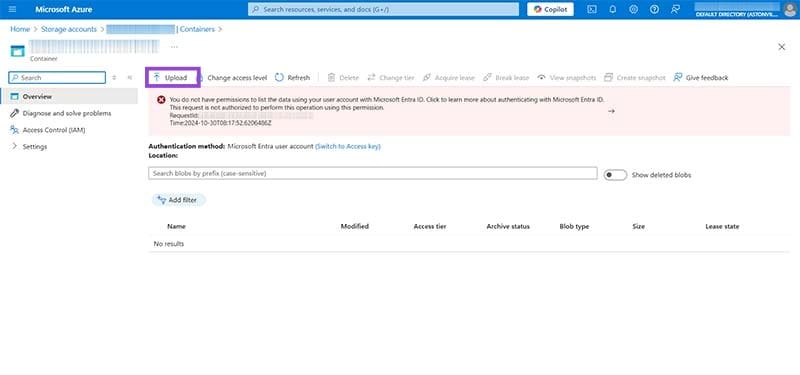Open the container's more options ellipsis
The height and width of the screenshot is (375, 800).
pyautogui.click(x=174, y=47)
